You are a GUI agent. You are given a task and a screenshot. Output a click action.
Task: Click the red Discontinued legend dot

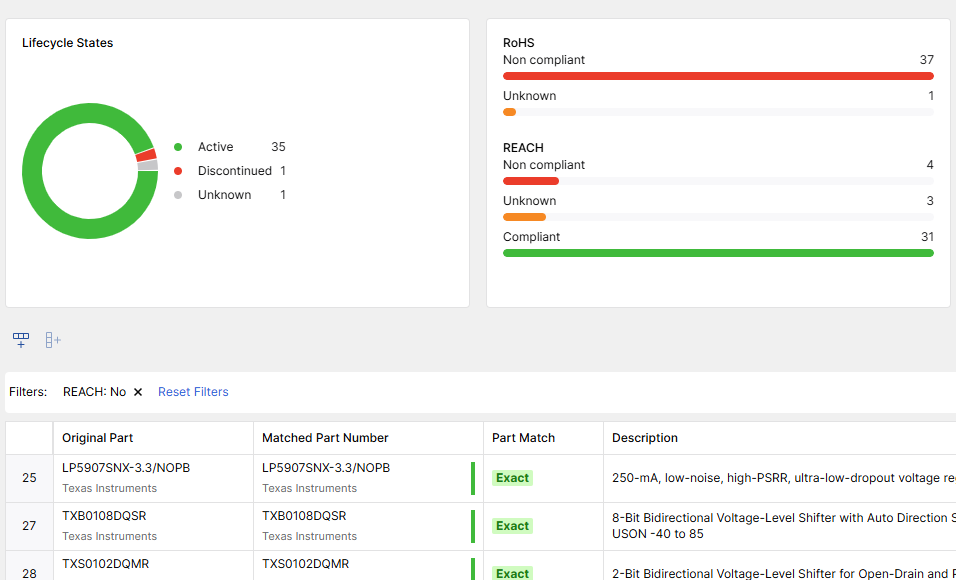coord(178,171)
